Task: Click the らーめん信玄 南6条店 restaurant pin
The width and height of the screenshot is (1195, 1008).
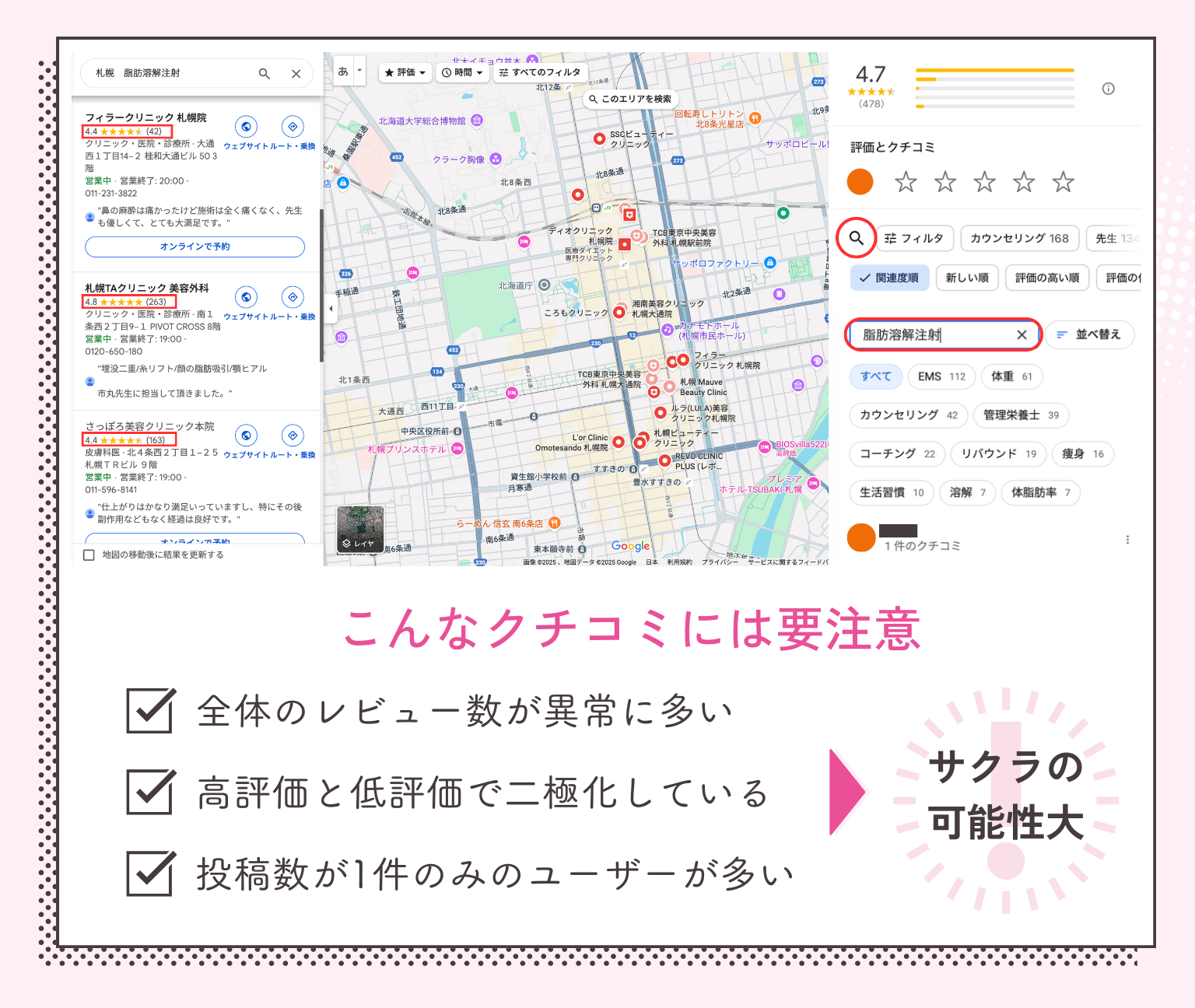Action: click(554, 523)
